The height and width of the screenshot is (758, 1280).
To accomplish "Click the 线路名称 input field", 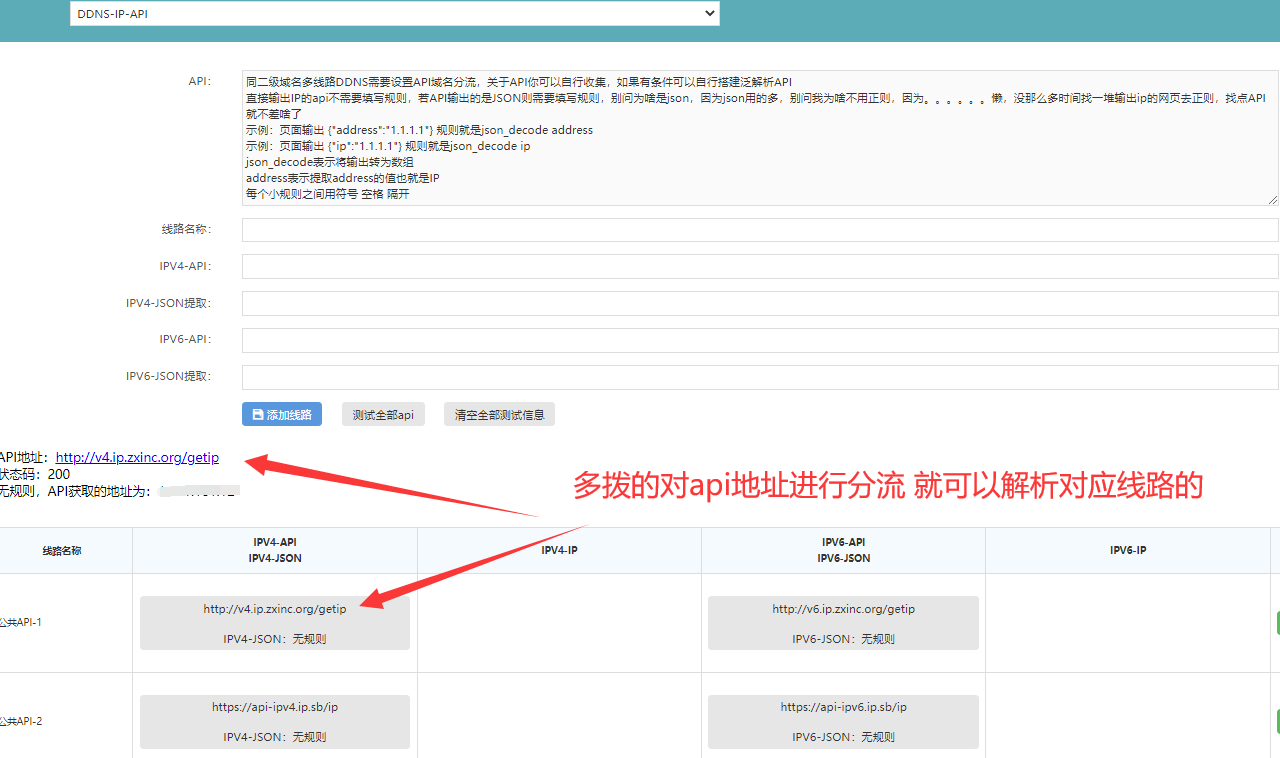I will click(760, 229).
